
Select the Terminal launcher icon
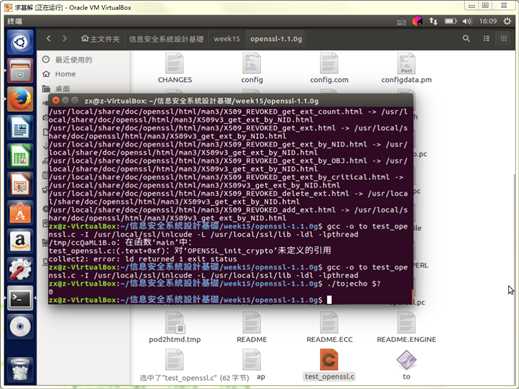click(x=20, y=298)
